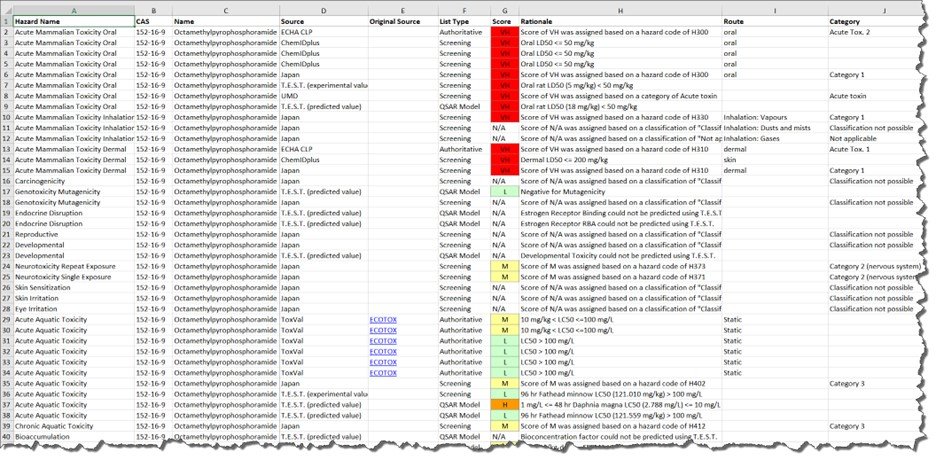
Task: Select green 'L' score for Genotoxicity Mutagenicity
Action: point(505,192)
